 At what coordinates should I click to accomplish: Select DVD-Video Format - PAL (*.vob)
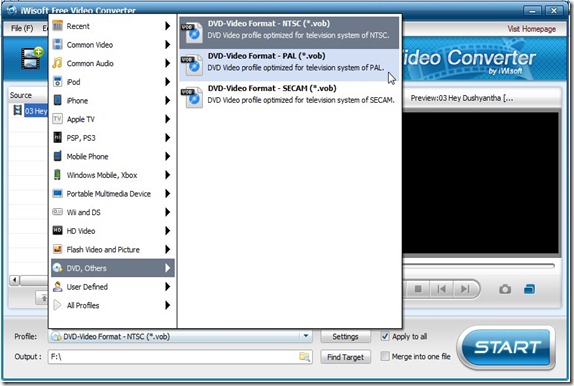pyautogui.click(x=289, y=65)
